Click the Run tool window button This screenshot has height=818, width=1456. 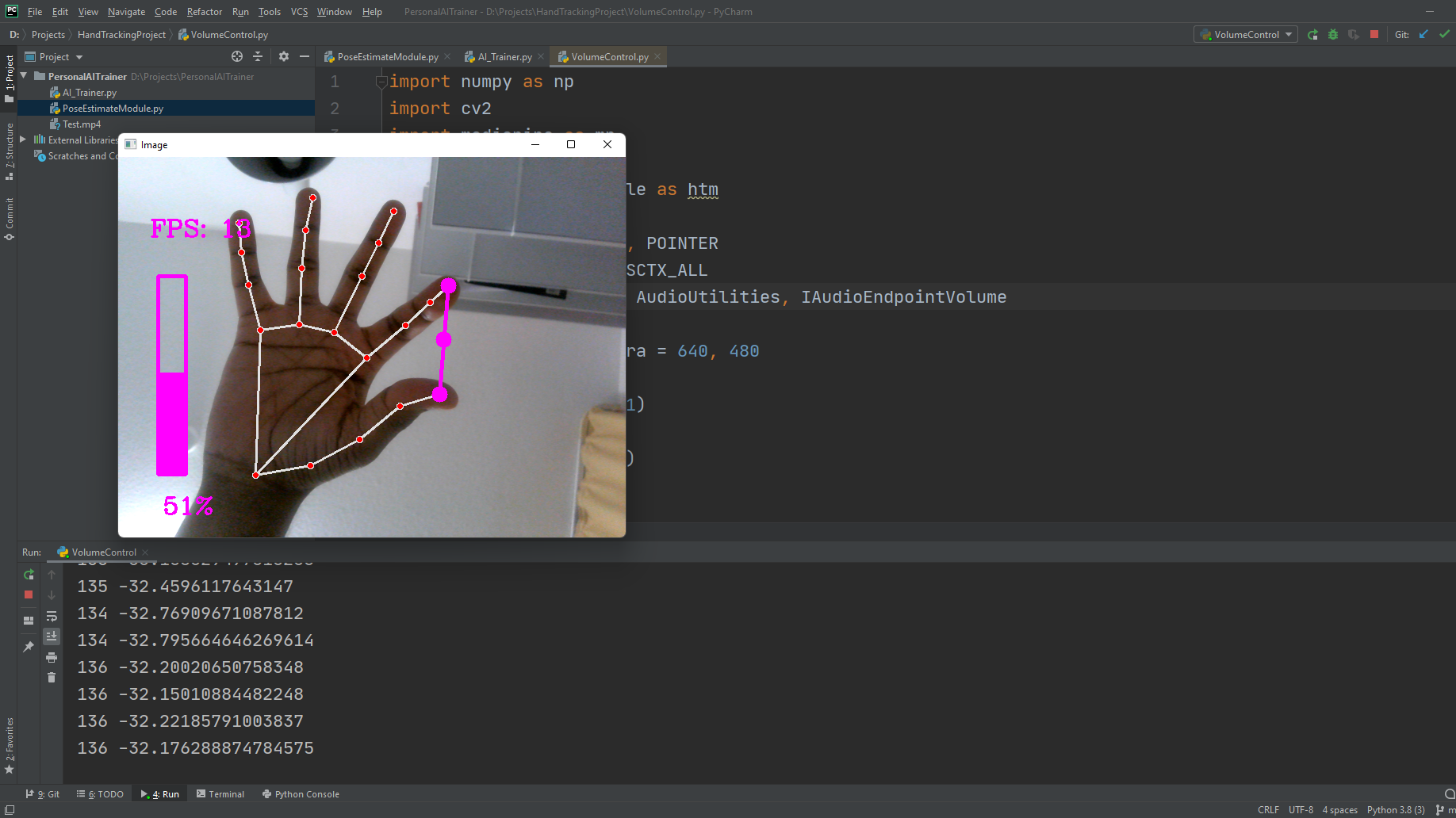[160, 793]
